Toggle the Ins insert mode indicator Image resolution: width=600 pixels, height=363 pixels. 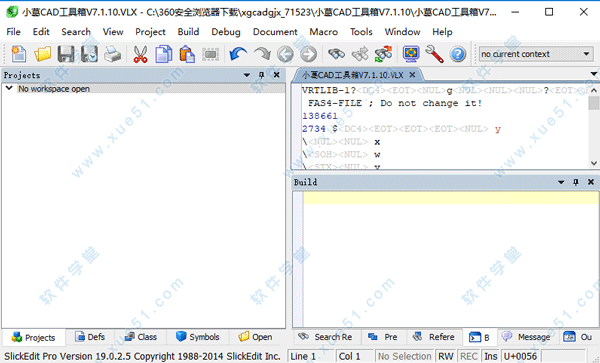pyautogui.click(x=491, y=356)
